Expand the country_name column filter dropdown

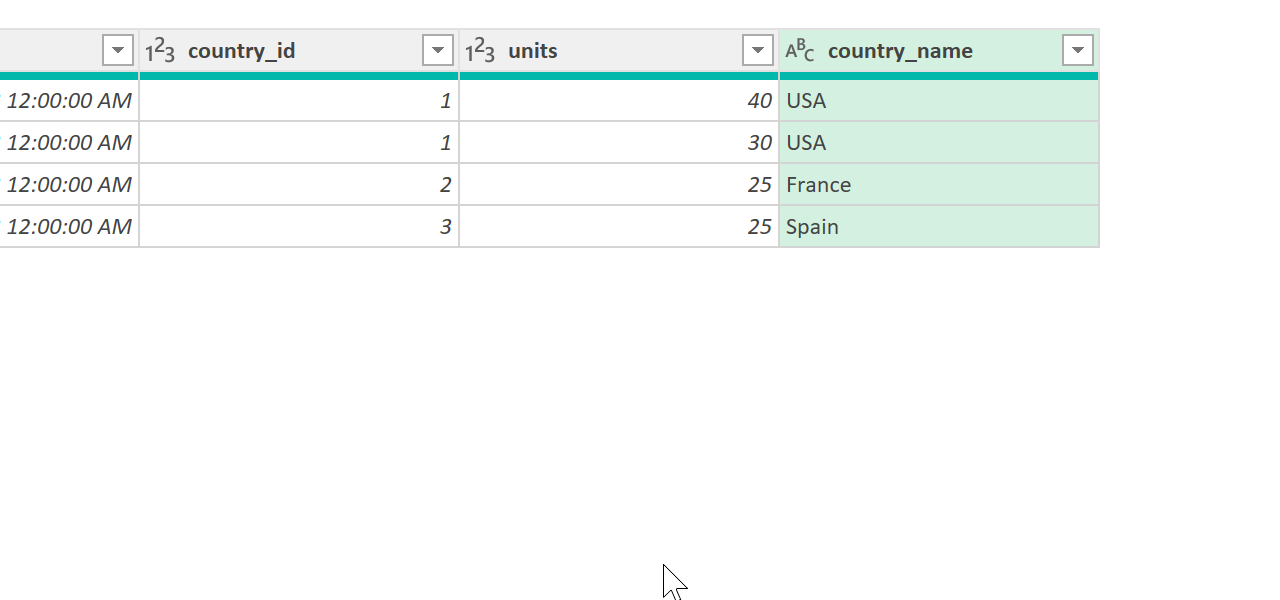1078,50
